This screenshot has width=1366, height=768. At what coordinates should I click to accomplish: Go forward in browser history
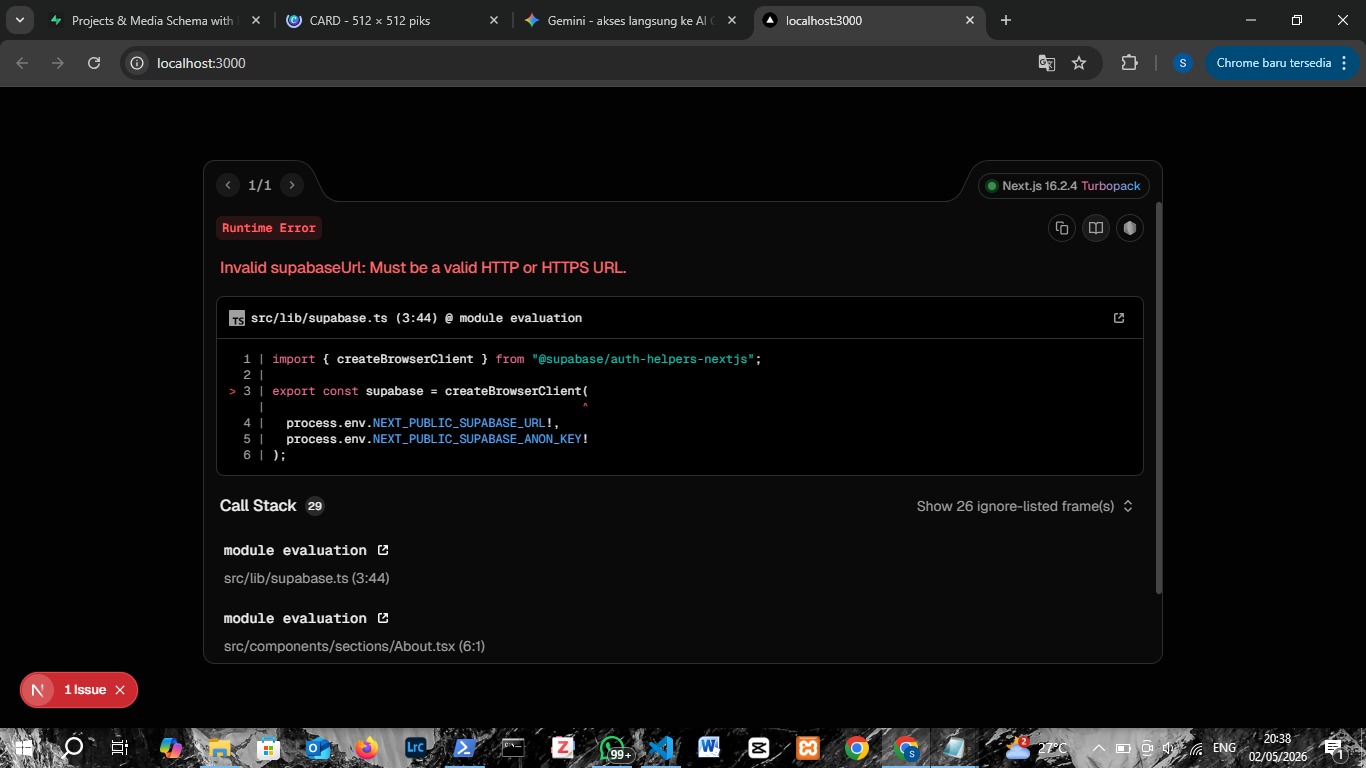pos(58,63)
